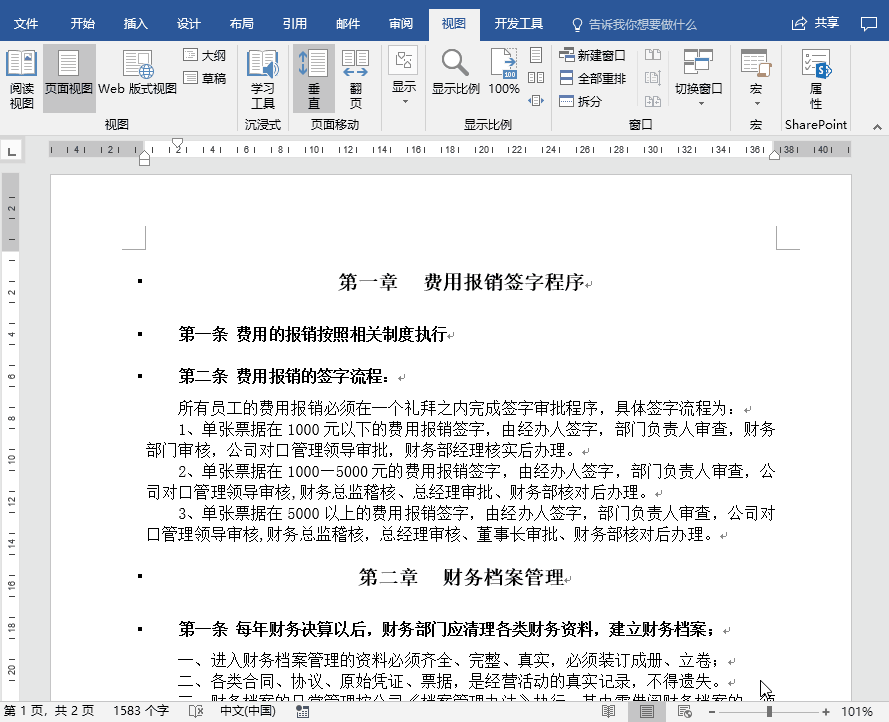This screenshot has height=722, width=889.
Task: Click the Tell Me search box
Action: coord(635,24)
